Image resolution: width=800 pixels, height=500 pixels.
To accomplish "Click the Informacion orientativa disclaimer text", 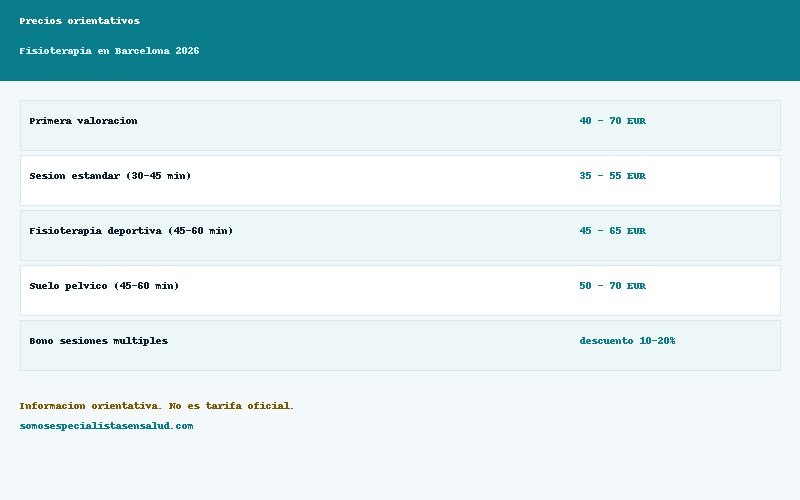I will [x=157, y=406].
